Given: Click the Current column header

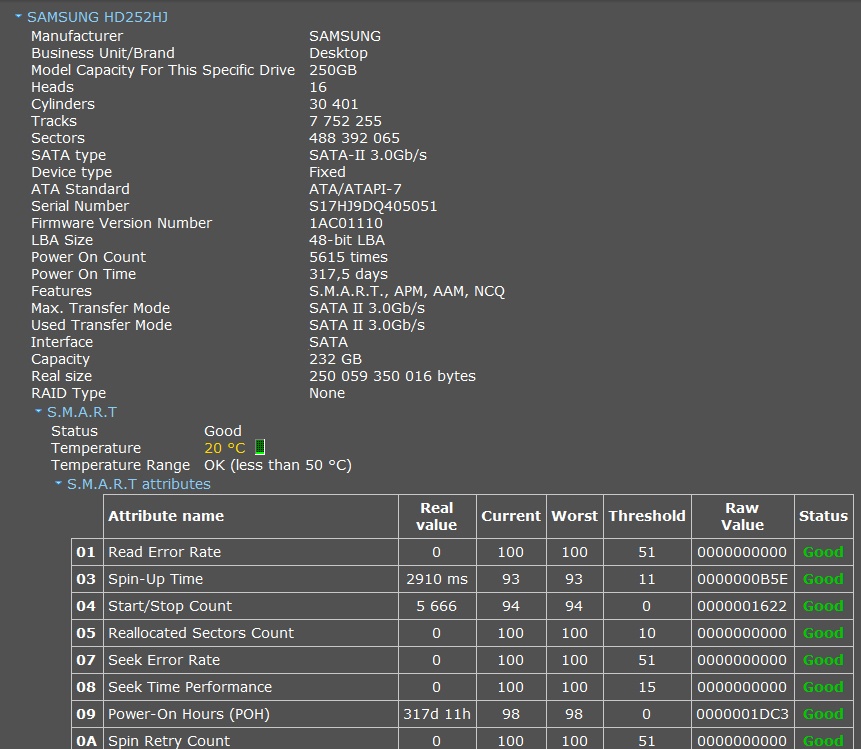Looking at the screenshot, I should 511,516.
